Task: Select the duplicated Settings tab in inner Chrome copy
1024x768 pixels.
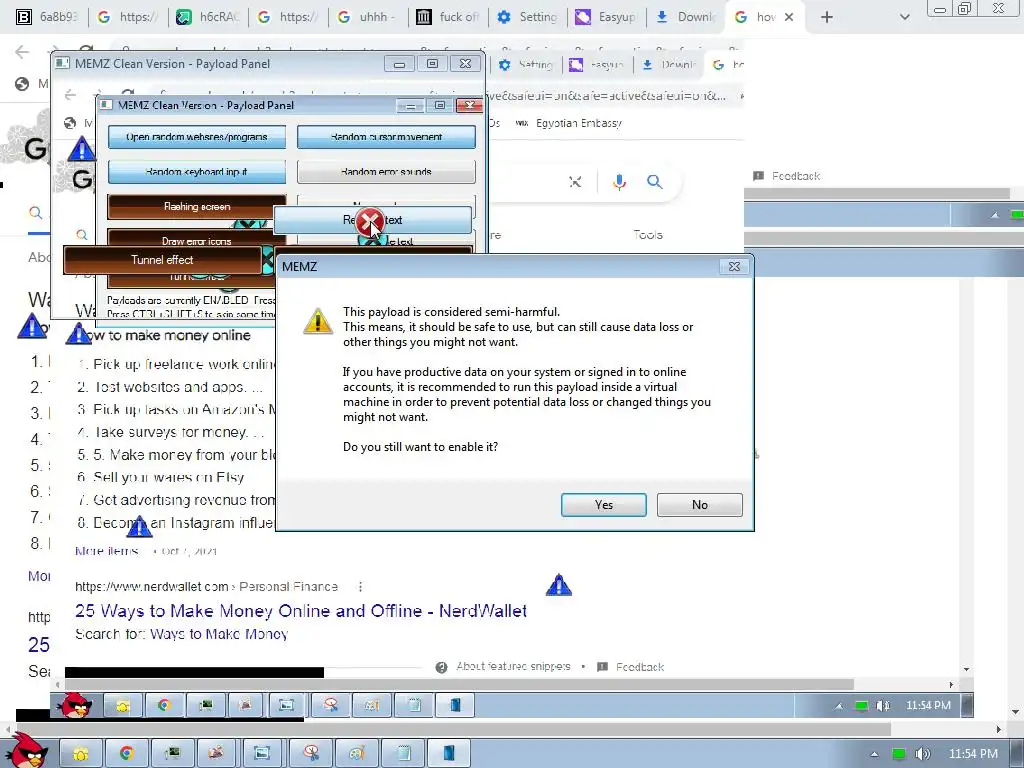Action: coord(526,65)
